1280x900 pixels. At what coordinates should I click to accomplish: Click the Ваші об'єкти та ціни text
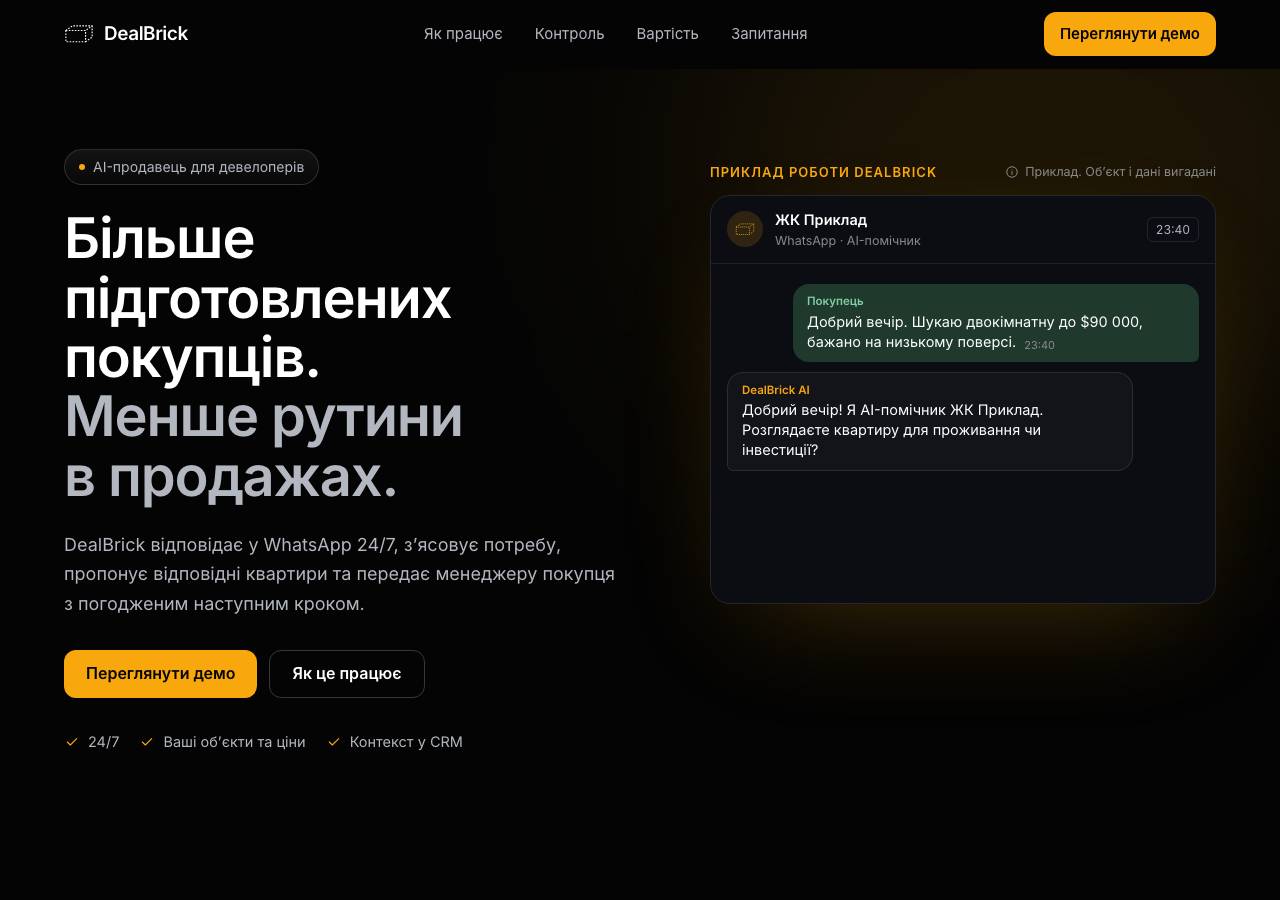[234, 742]
